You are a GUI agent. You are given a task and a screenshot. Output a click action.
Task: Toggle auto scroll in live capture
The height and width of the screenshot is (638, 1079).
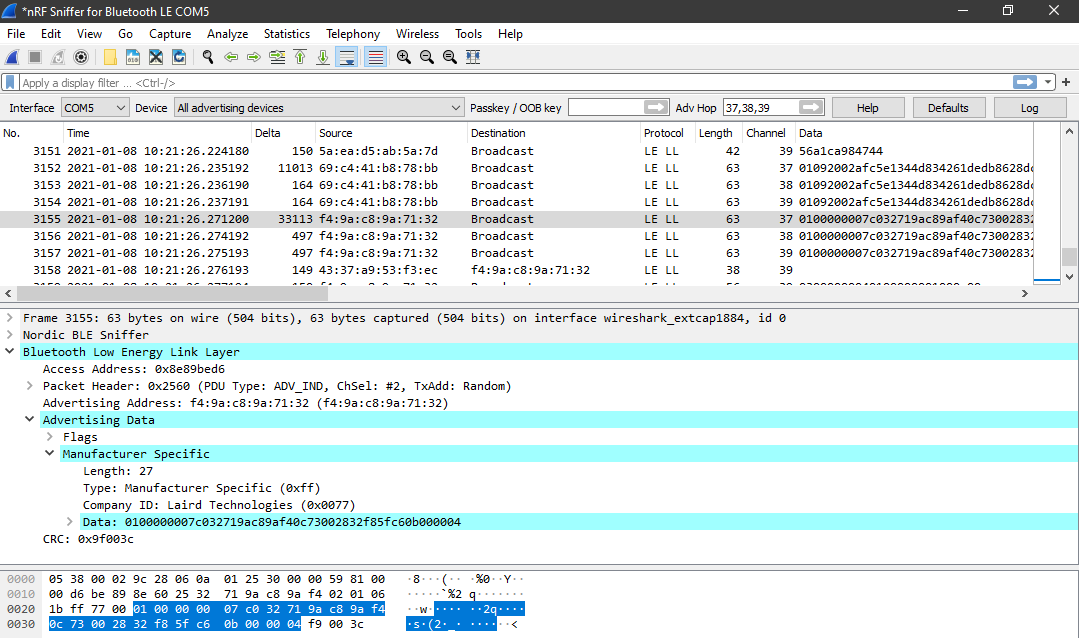(346, 57)
